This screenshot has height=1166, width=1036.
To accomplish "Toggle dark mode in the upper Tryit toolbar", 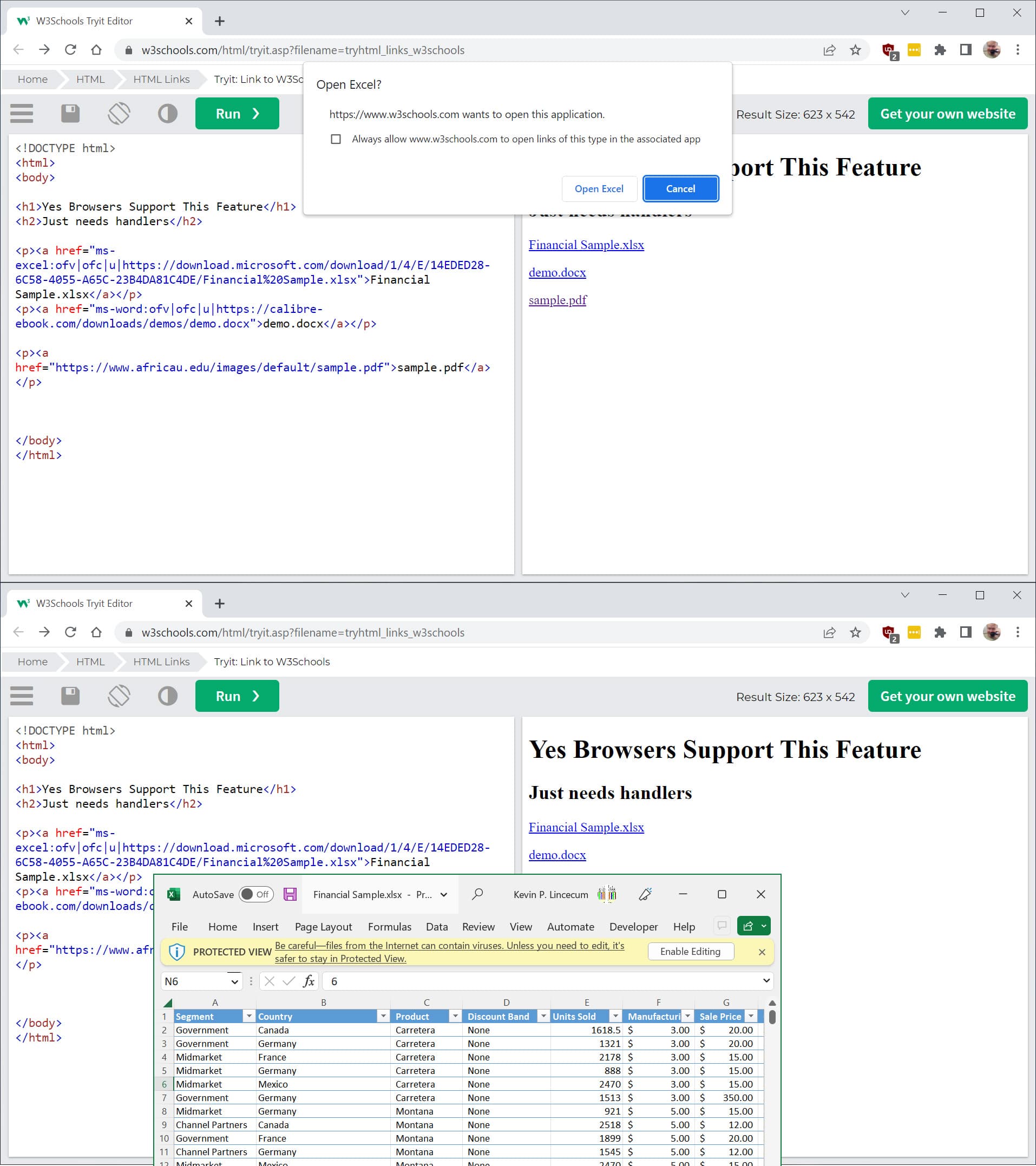I will coord(168,114).
